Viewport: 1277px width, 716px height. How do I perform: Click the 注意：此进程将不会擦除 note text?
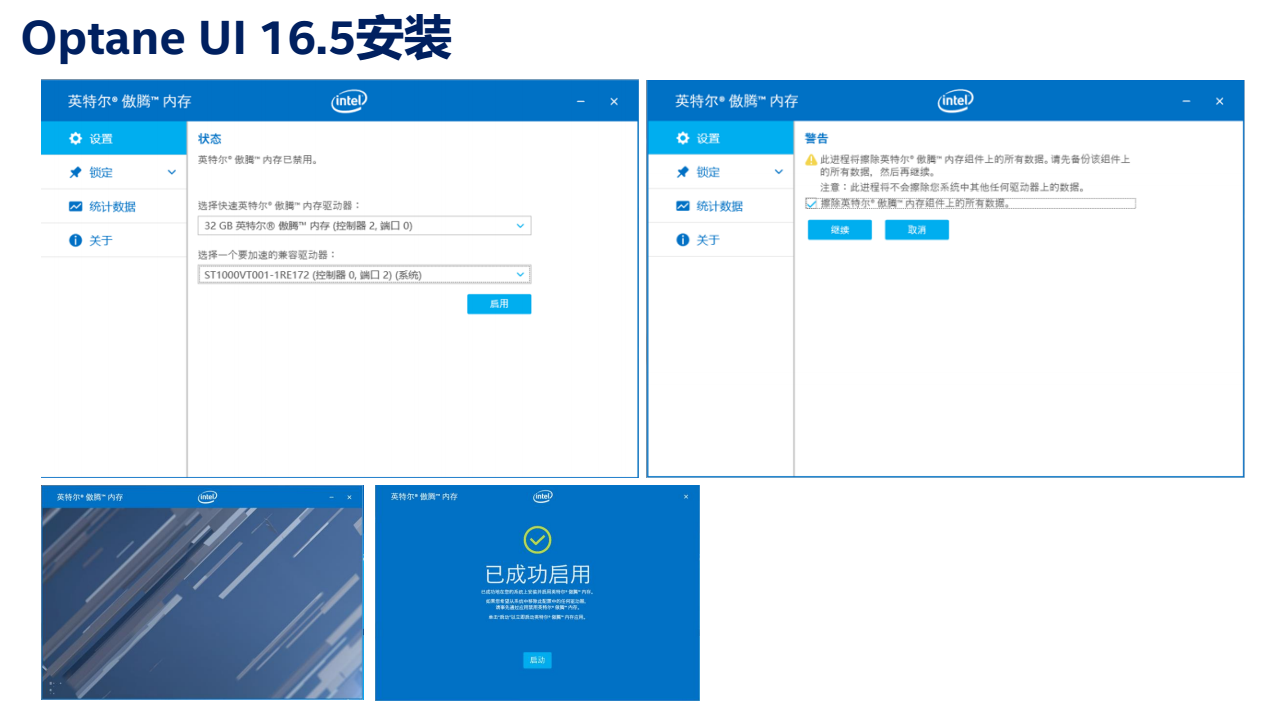click(952, 187)
